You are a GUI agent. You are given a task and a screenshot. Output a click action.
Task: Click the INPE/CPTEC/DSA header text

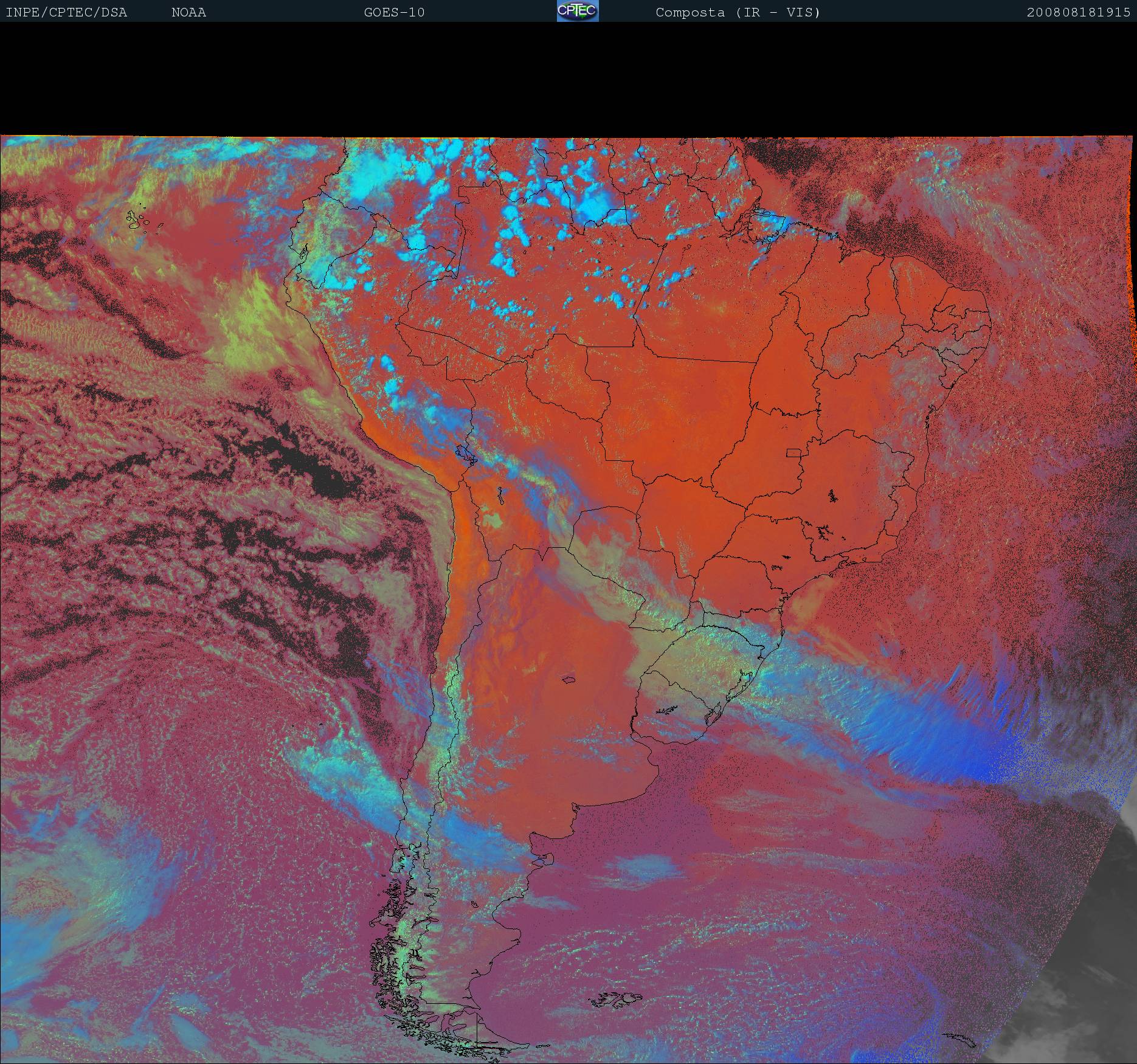click(66, 13)
